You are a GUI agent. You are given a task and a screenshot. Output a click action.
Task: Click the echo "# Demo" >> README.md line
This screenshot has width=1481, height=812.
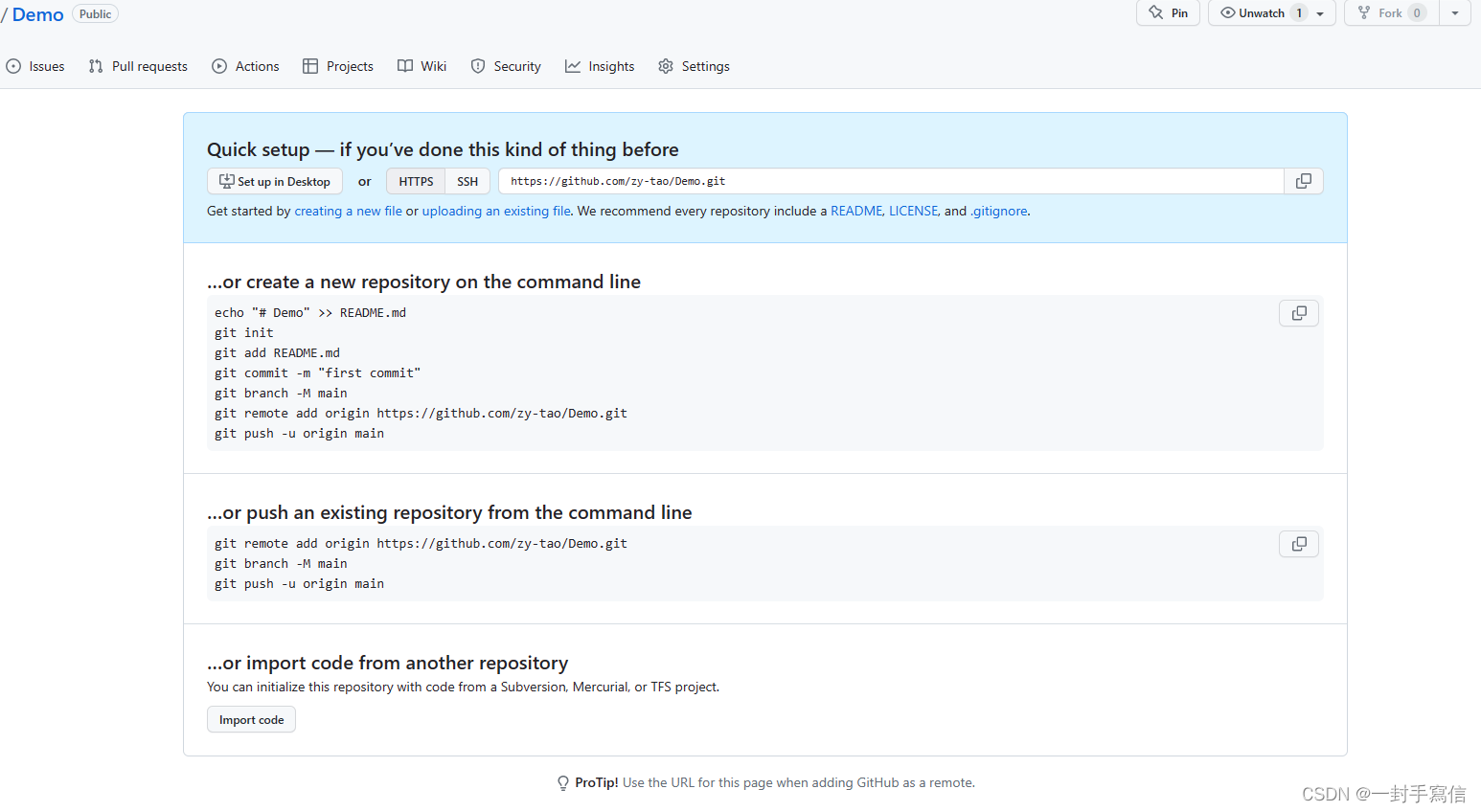[310, 312]
